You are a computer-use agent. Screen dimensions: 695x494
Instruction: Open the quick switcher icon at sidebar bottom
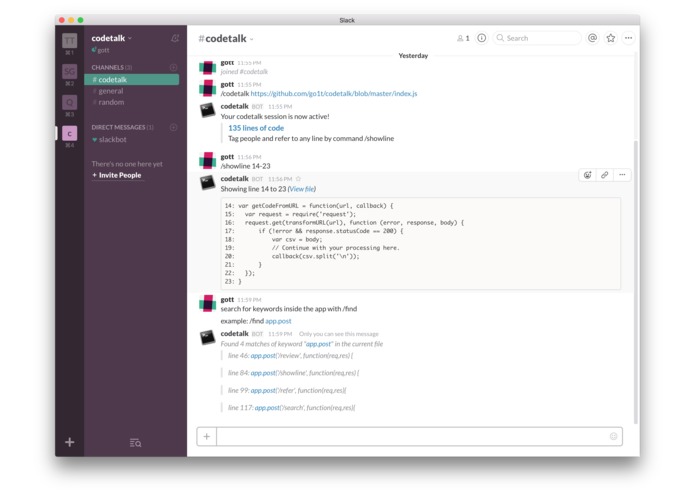coord(135,443)
